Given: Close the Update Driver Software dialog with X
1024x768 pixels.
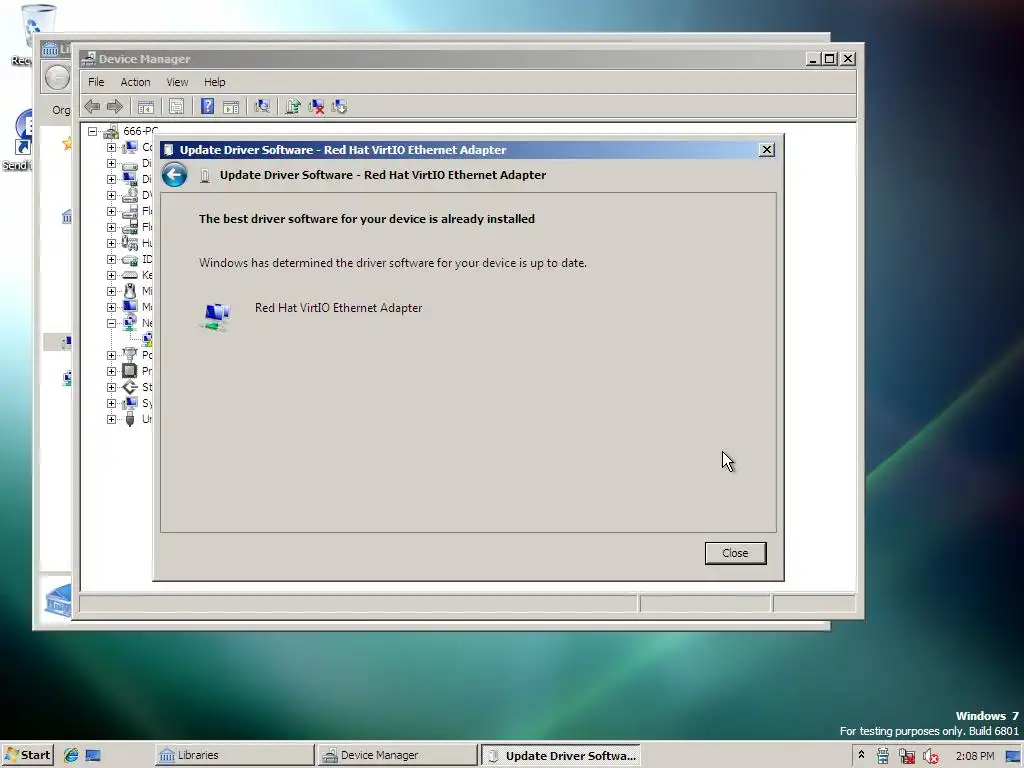Looking at the screenshot, I should pyautogui.click(x=767, y=150).
